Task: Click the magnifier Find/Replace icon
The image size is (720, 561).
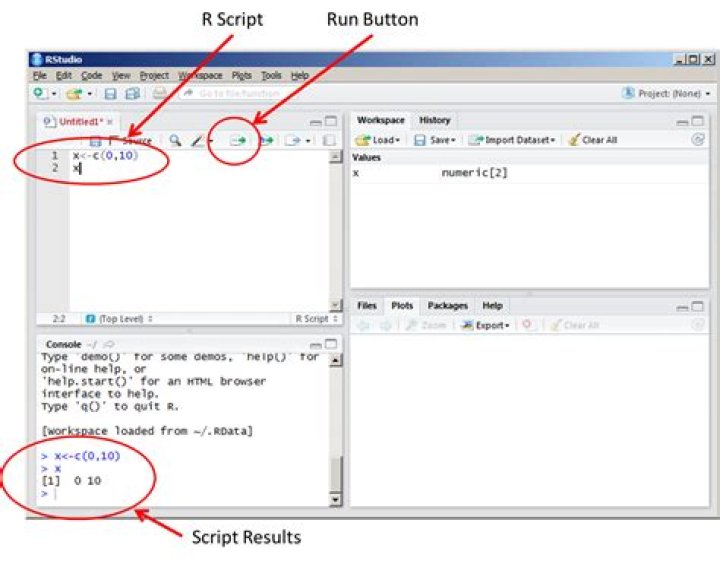Action: click(175, 141)
